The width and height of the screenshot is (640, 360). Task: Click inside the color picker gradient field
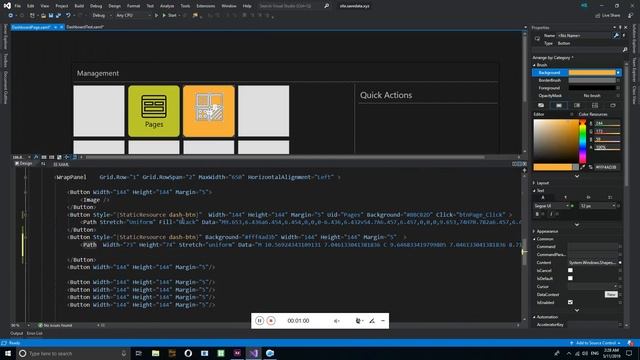click(556, 141)
